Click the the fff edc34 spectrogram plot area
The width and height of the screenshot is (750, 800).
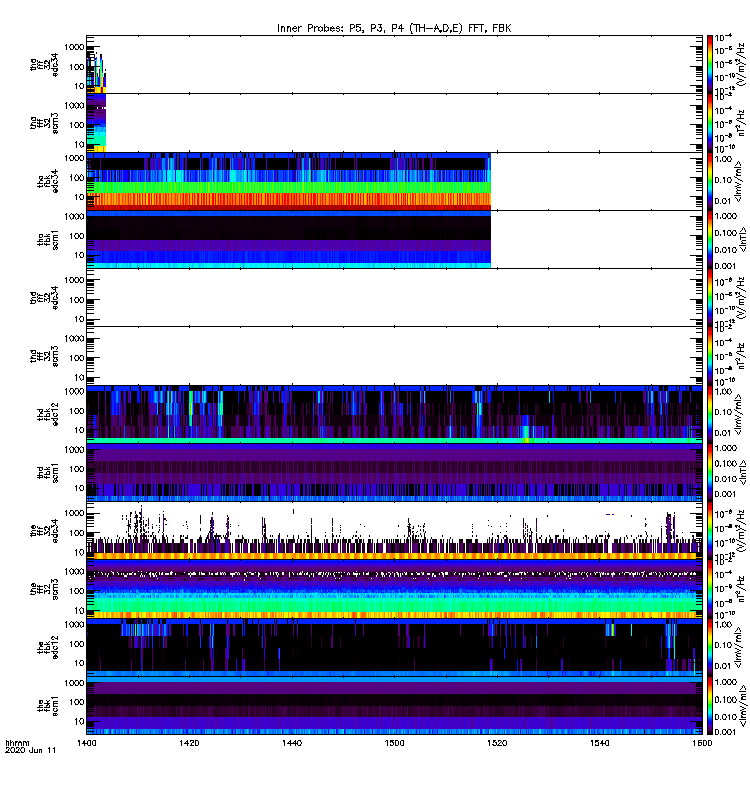point(394,531)
